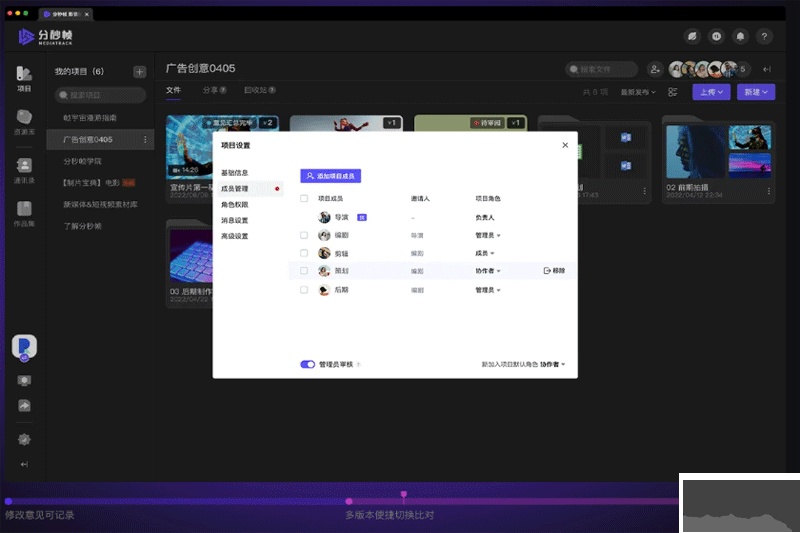Switch file list view mode icon
This screenshot has height=533, width=800.
672,92
